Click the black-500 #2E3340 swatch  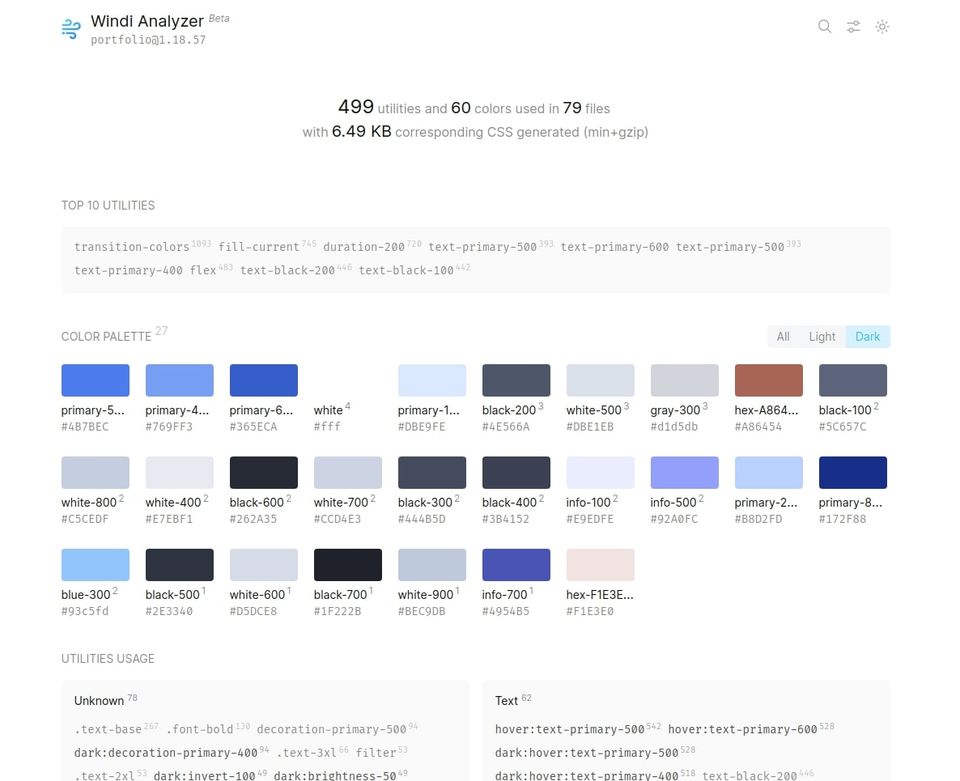pyautogui.click(x=179, y=565)
